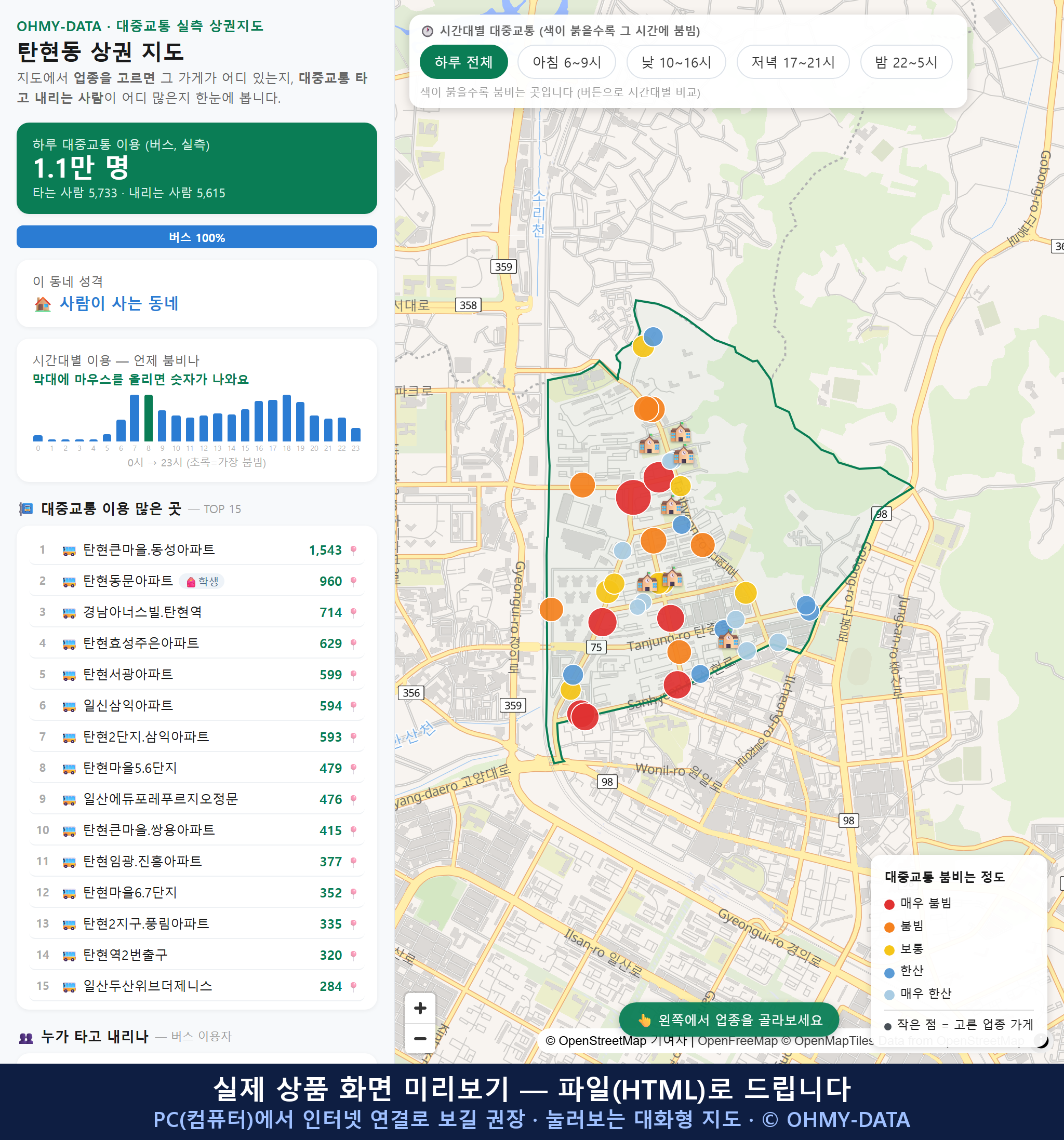Open the 탄현동문아파트 list row
The image size is (1064, 1140).
pyautogui.click(x=196, y=581)
